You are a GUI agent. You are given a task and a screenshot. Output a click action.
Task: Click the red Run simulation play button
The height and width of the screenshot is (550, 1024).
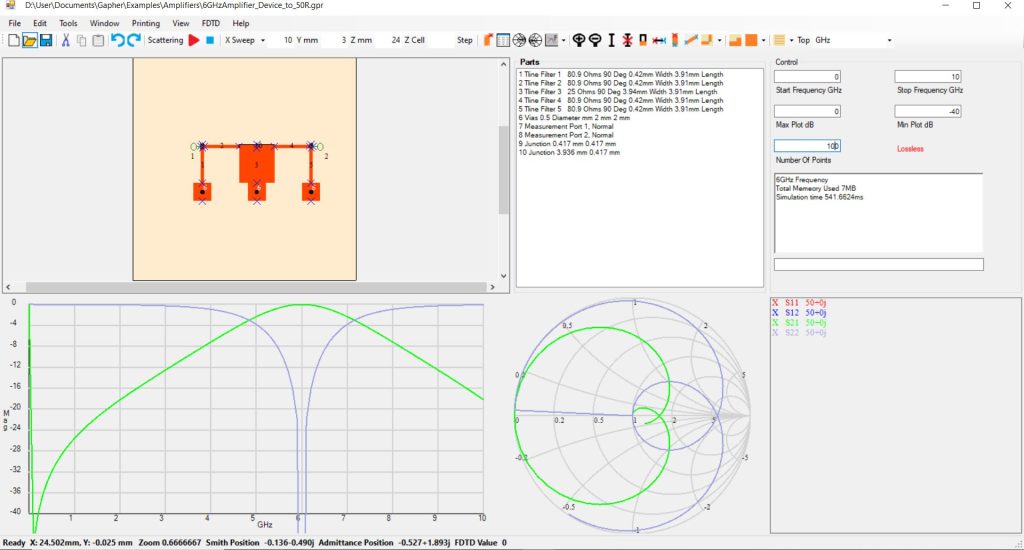click(x=194, y=40)
